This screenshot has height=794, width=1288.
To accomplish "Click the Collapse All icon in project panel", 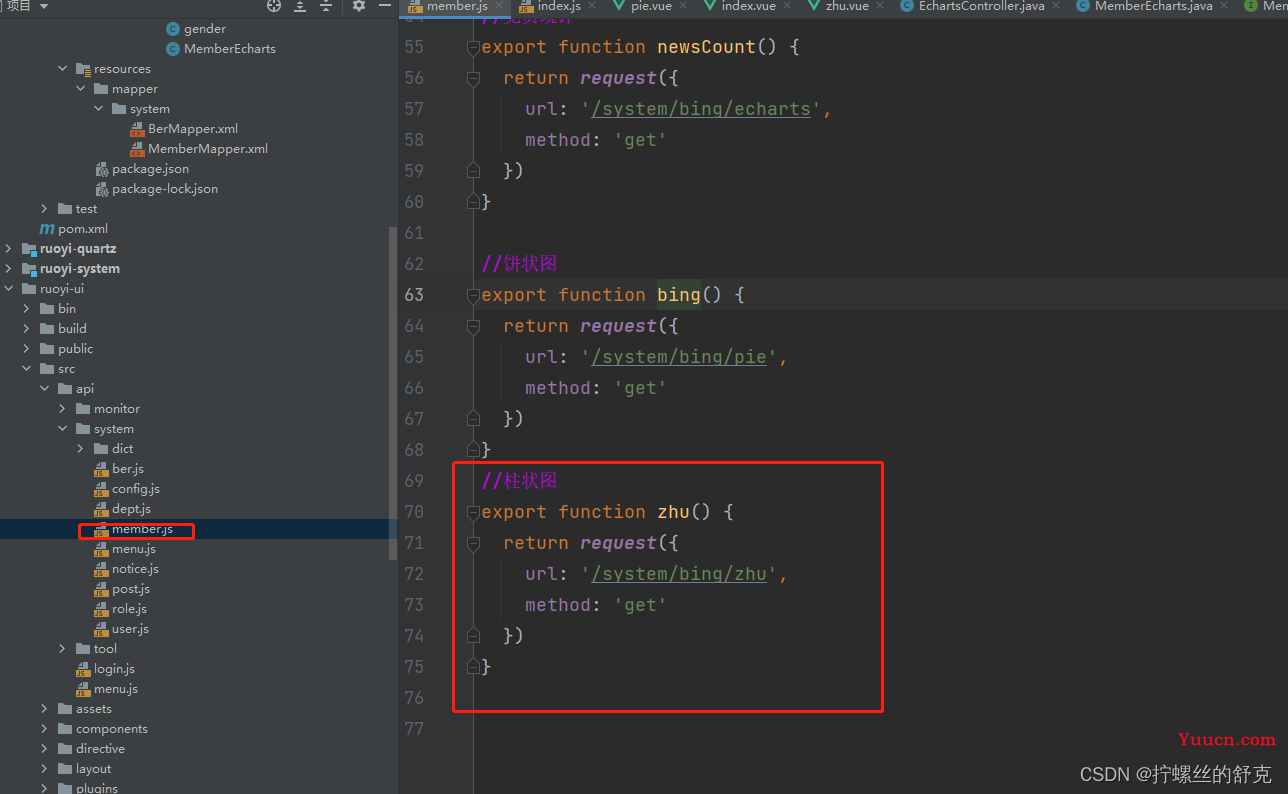I will (x=326, y=6).
